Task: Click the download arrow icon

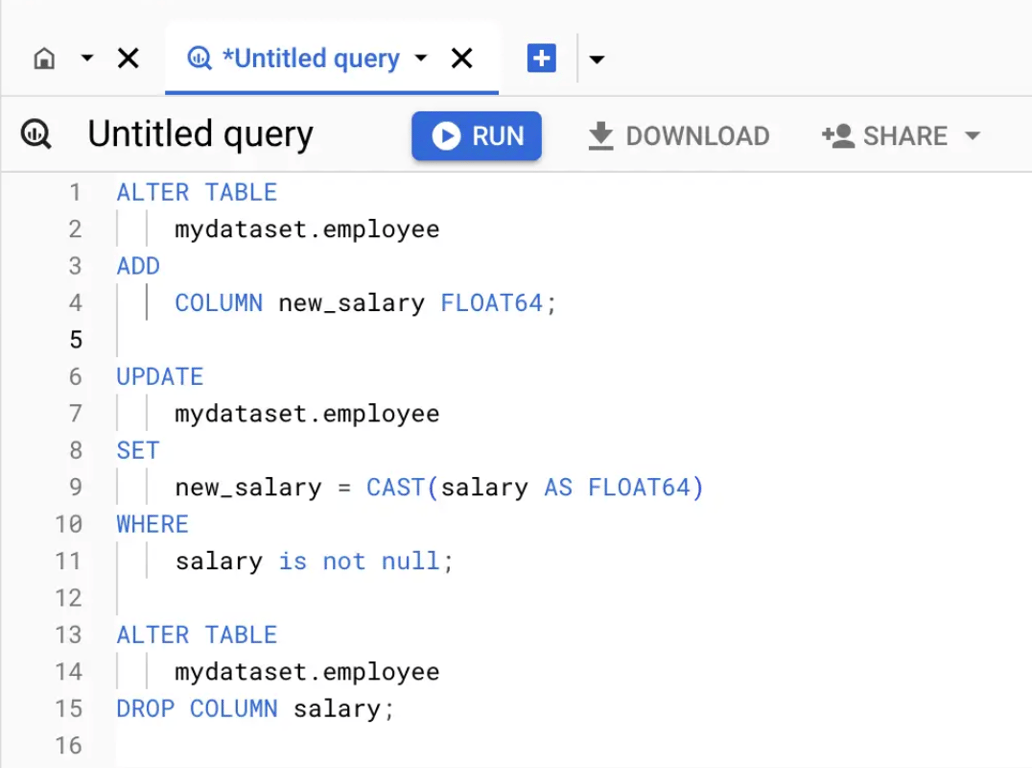Action: click(x=600, y=136)
